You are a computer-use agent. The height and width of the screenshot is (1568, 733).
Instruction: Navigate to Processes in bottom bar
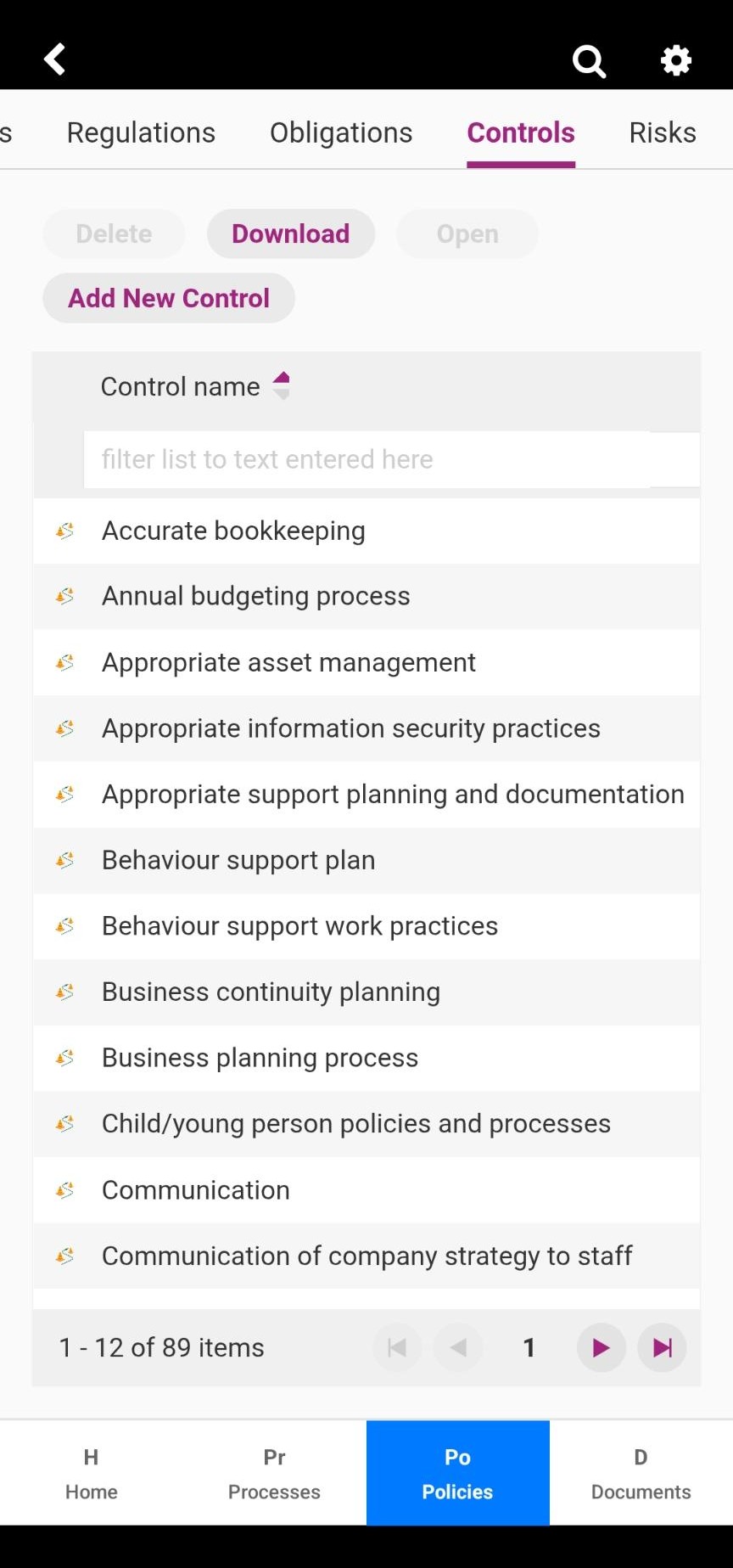(x=274, y=1473)
